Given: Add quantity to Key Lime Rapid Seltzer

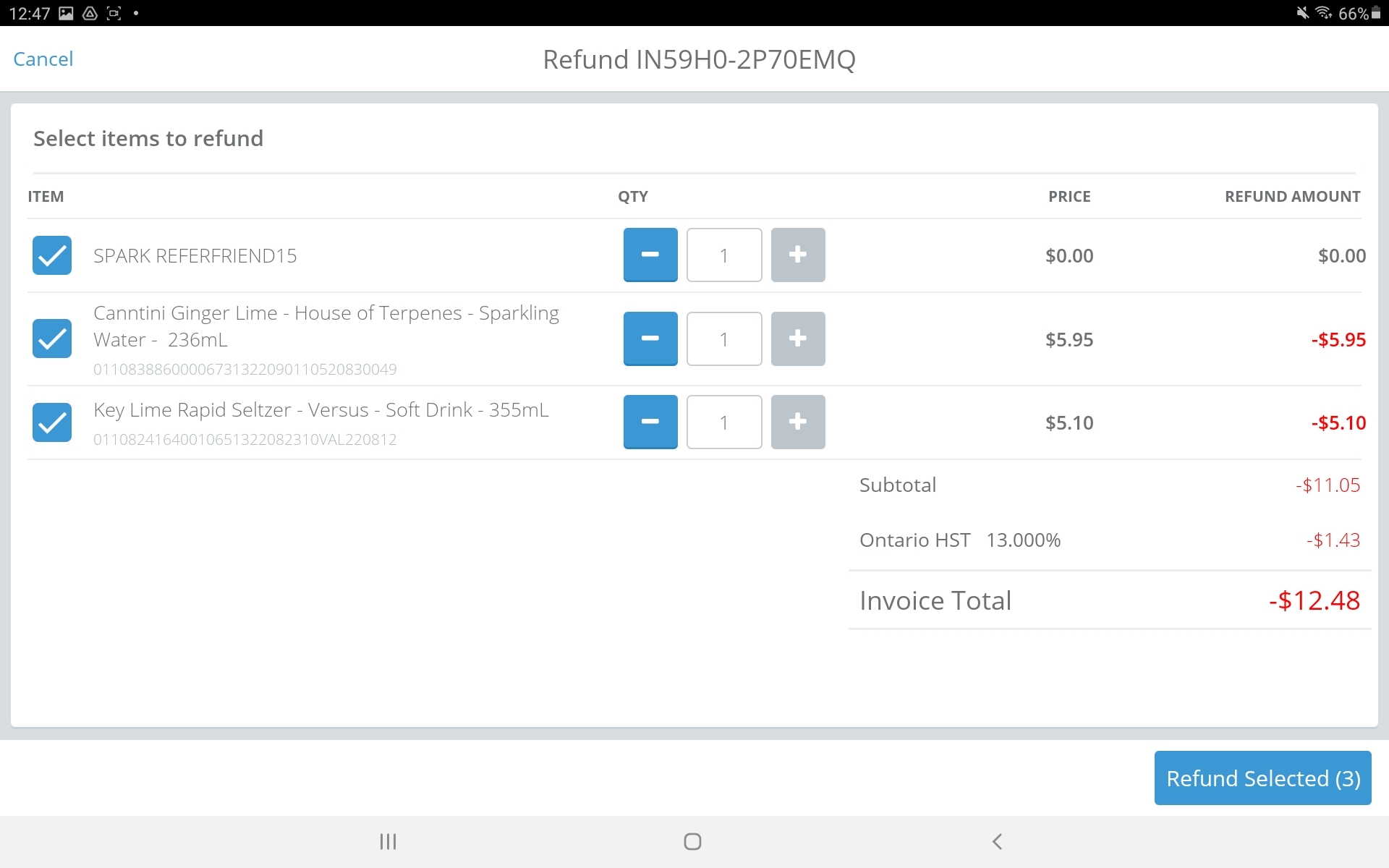Looking at the screenshot, I should [x=797, y=422].
